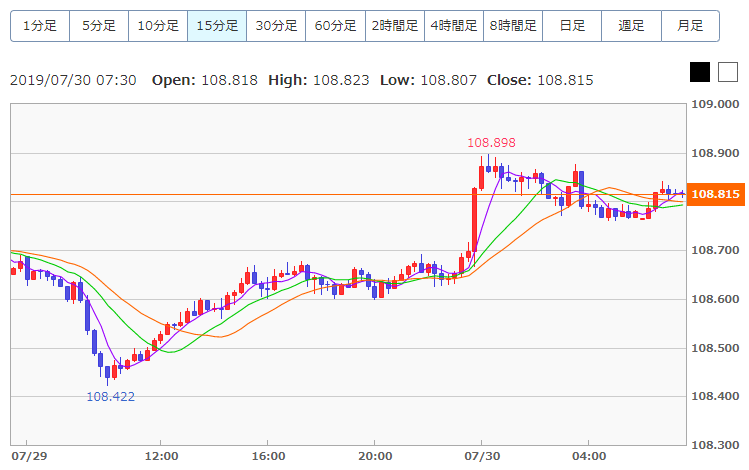Select the 10分足 timeframe tab
Screen dimensions: 749x470
158,26
